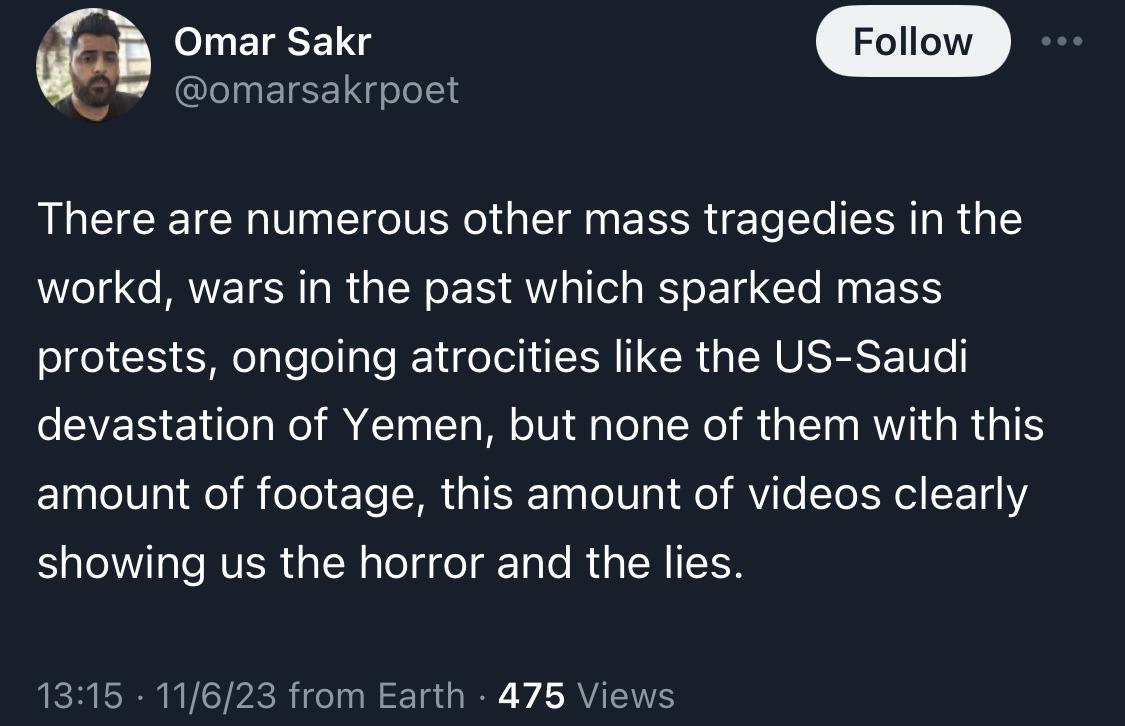Click the 'Views' label text

626,694
